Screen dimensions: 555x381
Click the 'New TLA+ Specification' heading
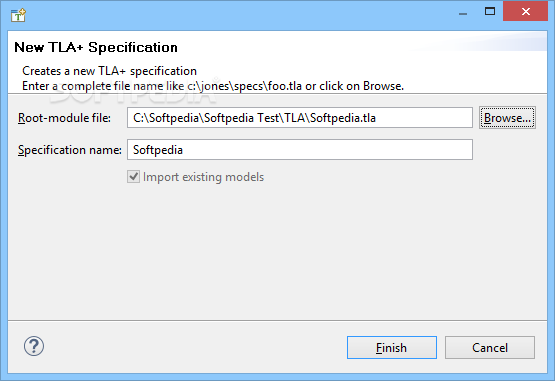coord(96,47)
